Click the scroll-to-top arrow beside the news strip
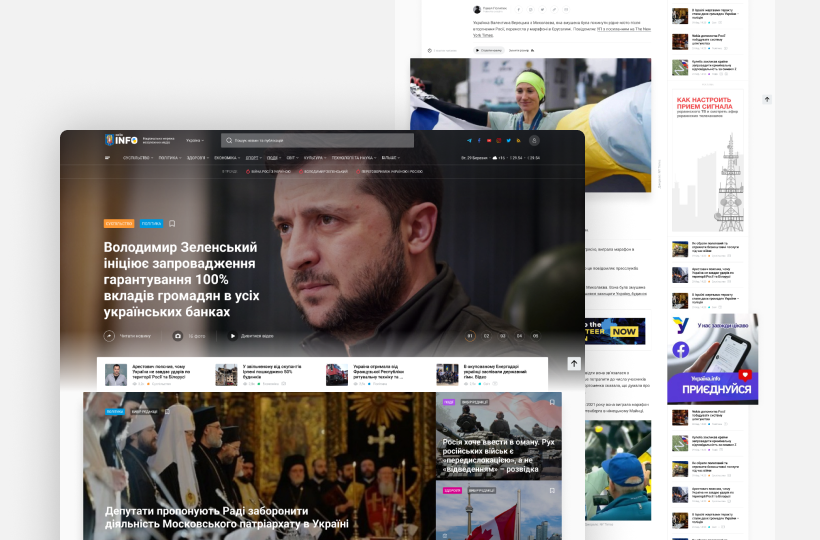This screenshot has height=540, width=820. (x=574, y=364)
